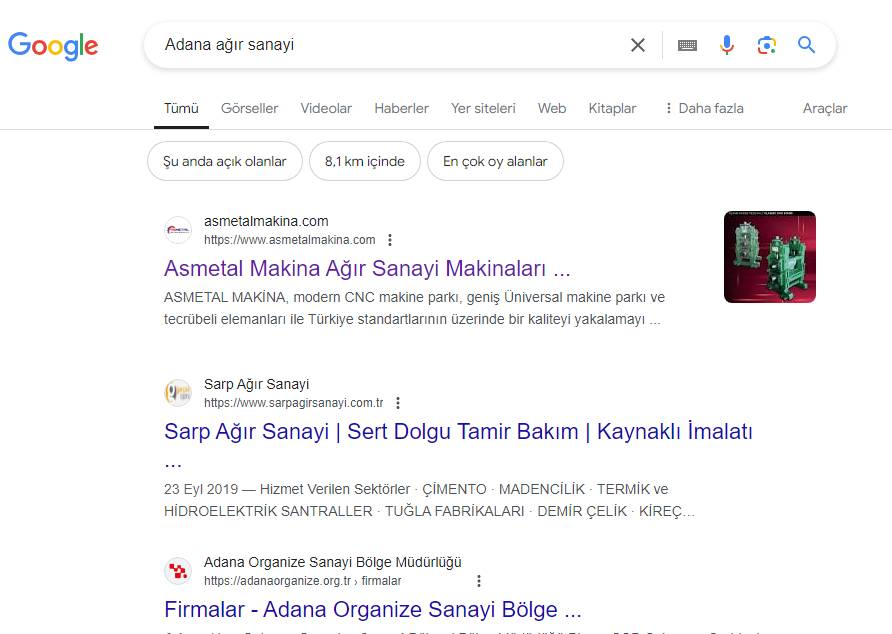The height and width of the screenshot is (634, 892).
Task: Switch to the Haberler tab
Action: tap(401, 108)
